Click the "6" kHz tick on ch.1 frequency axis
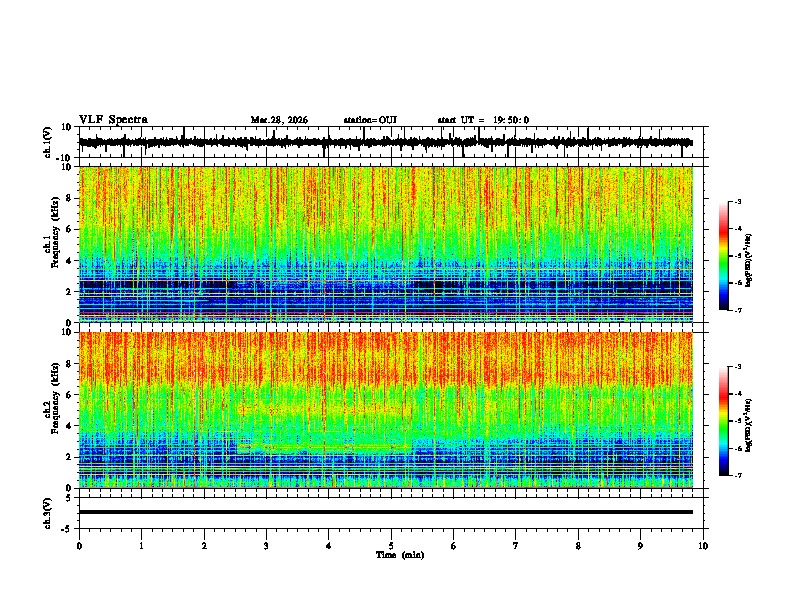This screenshot has width=792, height=612. [70, 229]
